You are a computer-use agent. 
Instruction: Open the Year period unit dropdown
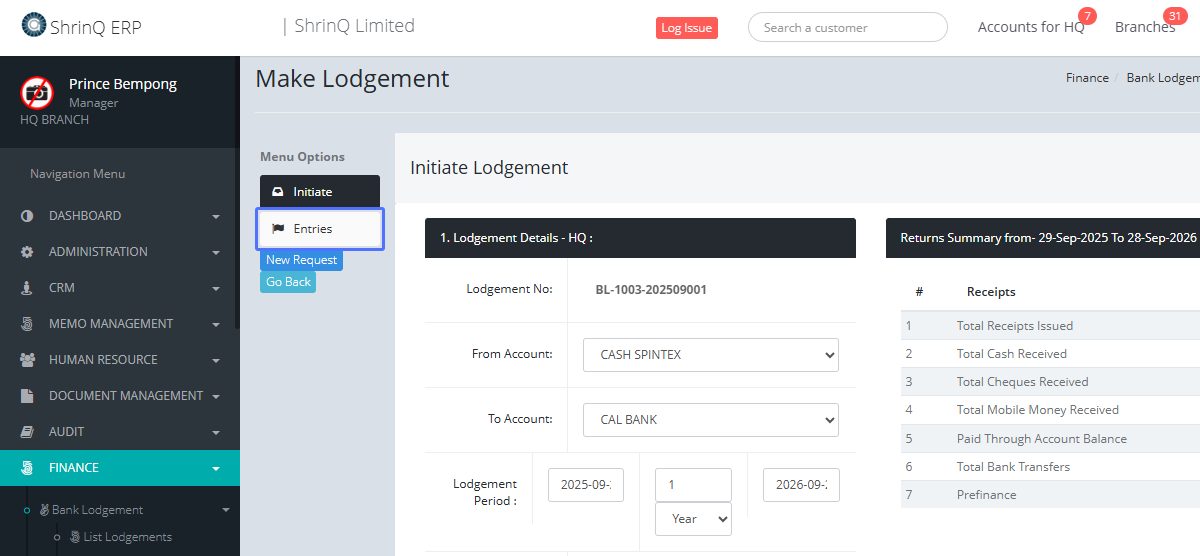(x=693, y=519)
